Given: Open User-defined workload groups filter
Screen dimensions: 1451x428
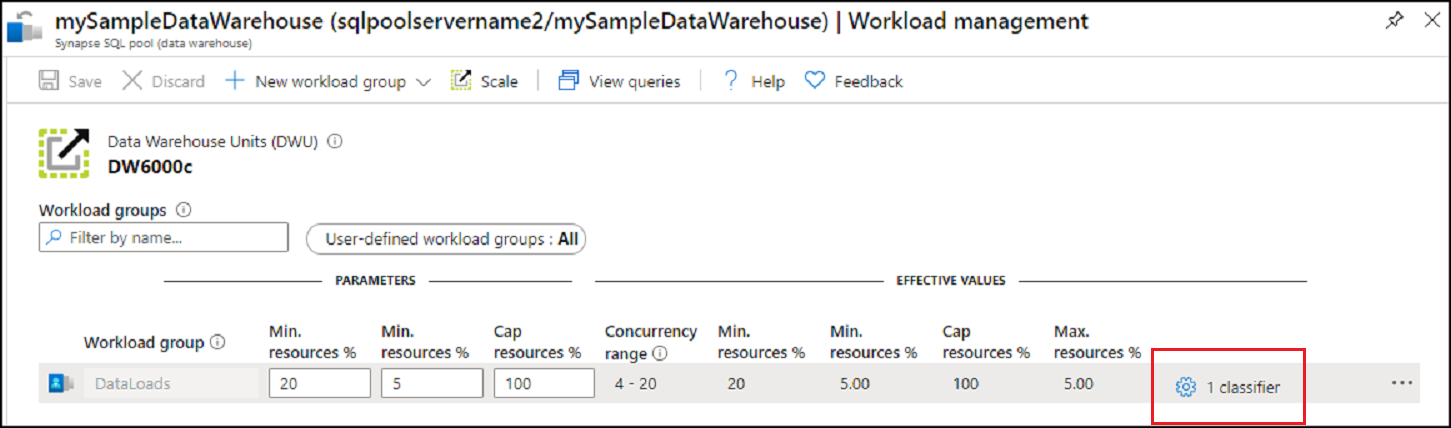Looking at the screenshot, I should tap(446, 239).
